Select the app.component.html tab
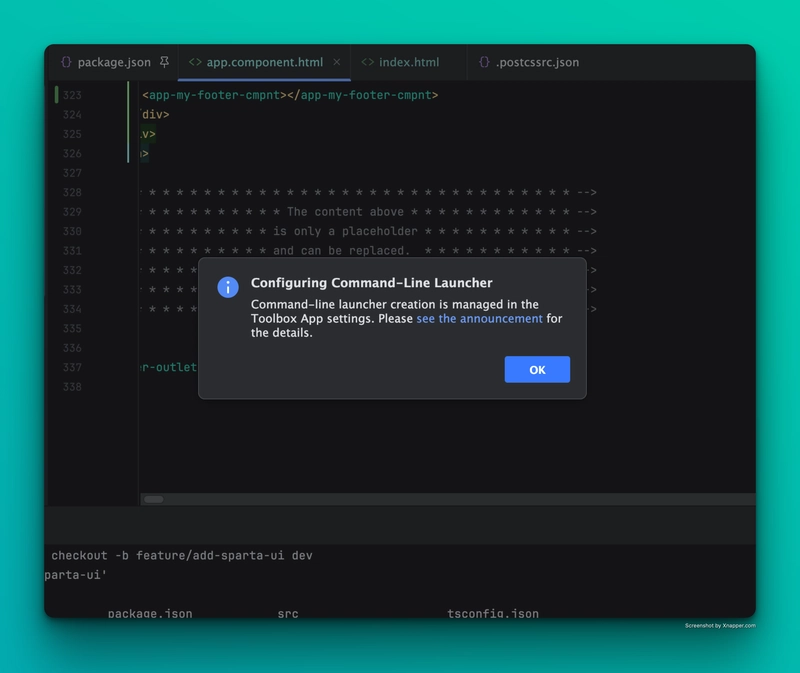Image resolution: width=800 pixels, height=673 pixels. [x=264, y=62]
